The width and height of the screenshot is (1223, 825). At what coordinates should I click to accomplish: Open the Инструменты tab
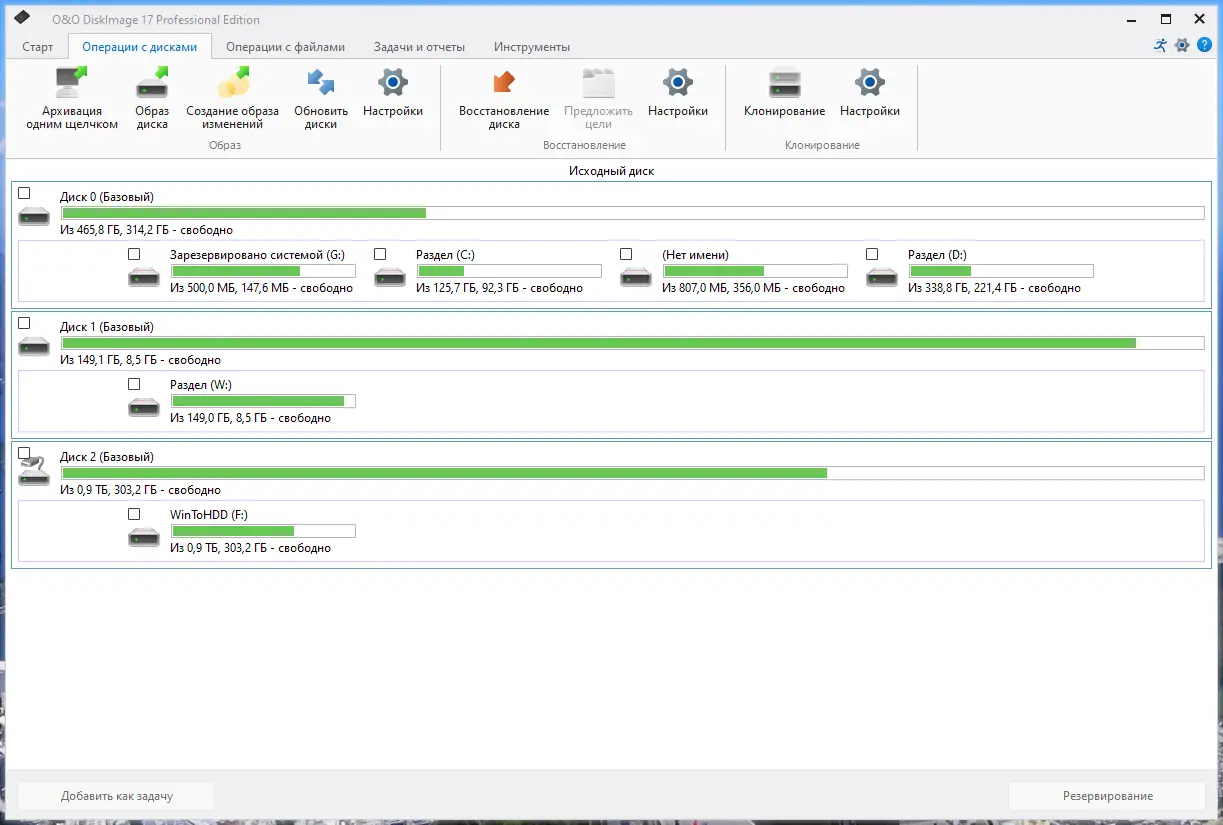(x=531, y=46)
